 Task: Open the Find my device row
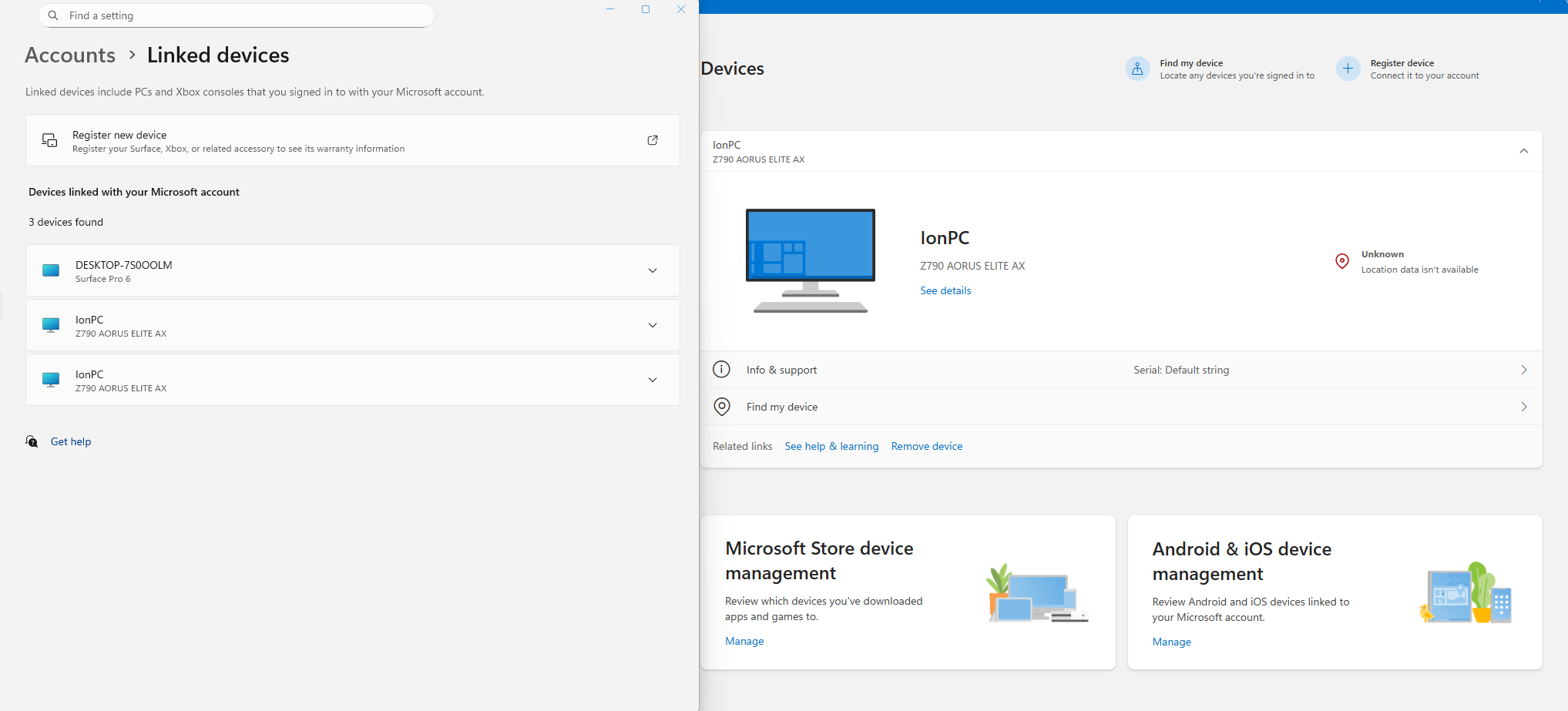1121,407
